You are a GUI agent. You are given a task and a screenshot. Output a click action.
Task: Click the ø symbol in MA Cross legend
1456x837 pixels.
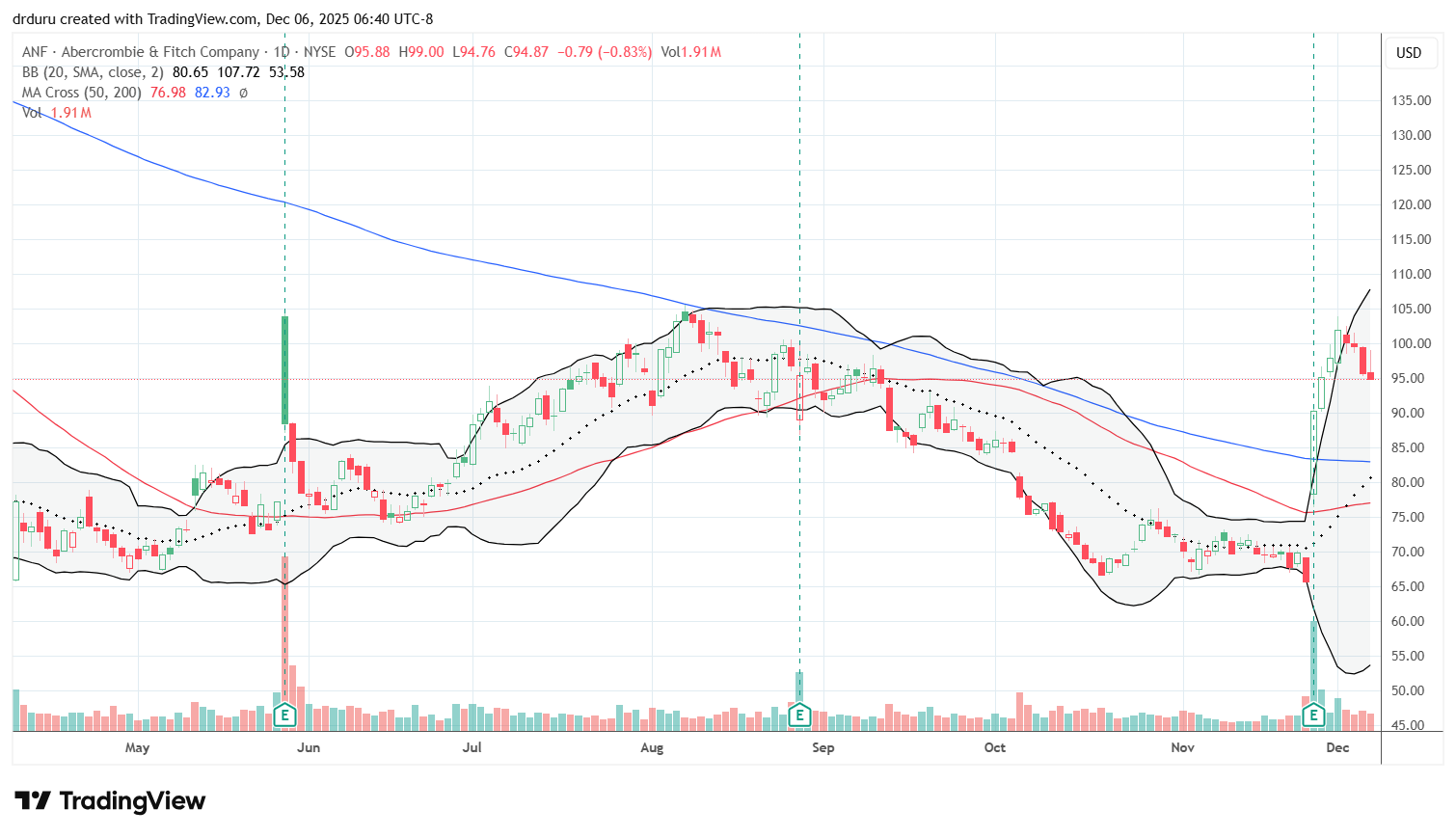click(x=243, y=93)
